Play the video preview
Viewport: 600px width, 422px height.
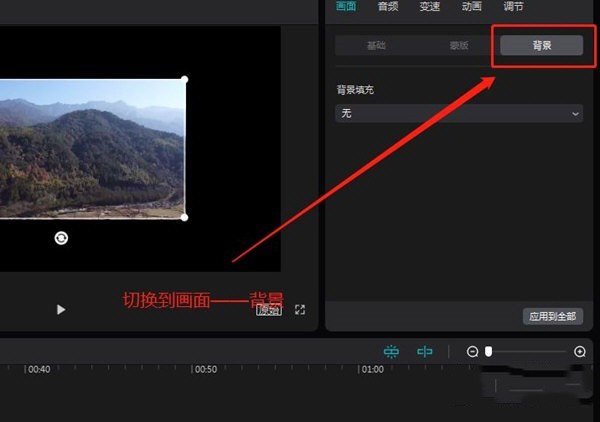coord(61,310)
